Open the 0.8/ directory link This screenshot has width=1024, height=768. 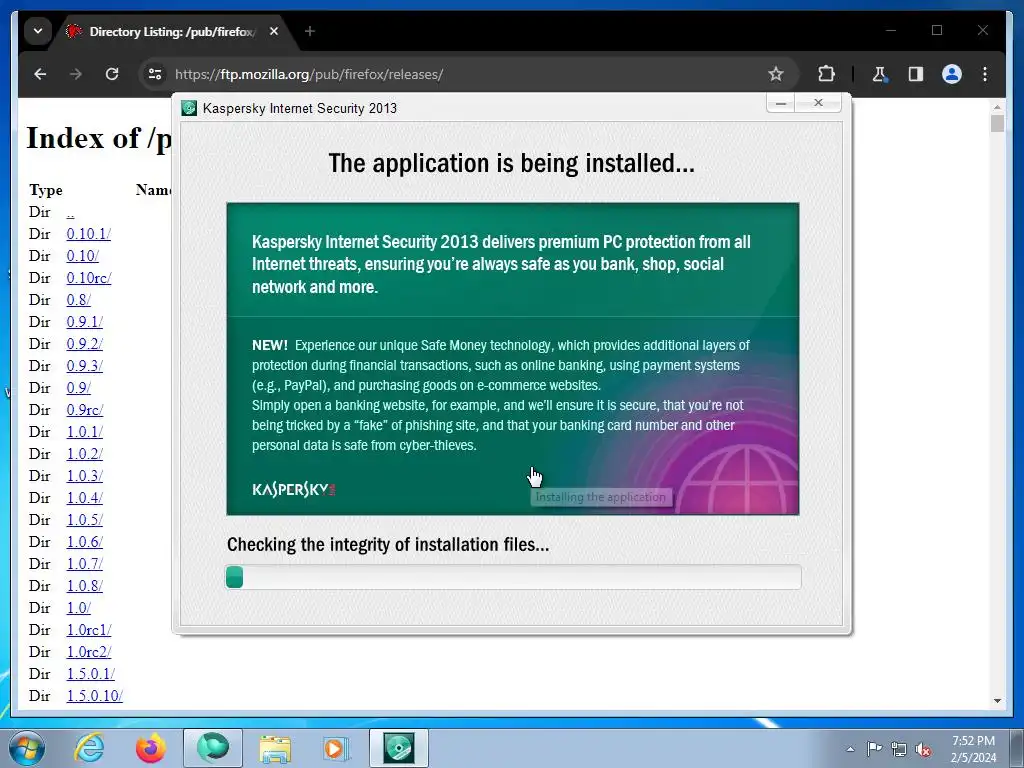[x=78, y=300]
